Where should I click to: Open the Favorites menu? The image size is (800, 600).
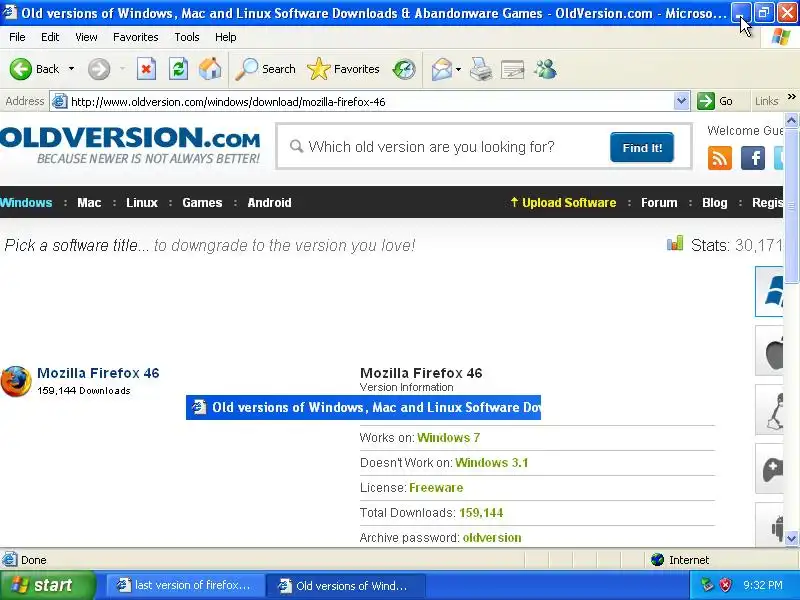[136, 37]
